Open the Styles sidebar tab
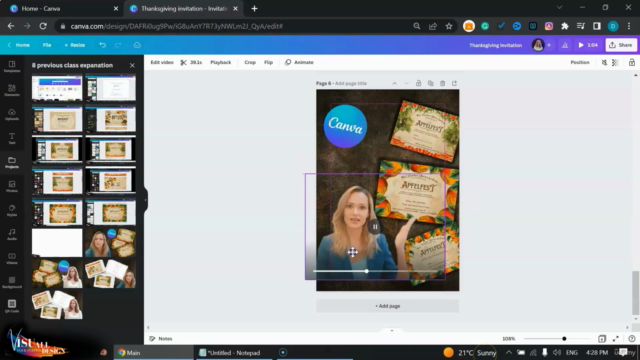This screenshot has width=640, height=360. [12, 211]
